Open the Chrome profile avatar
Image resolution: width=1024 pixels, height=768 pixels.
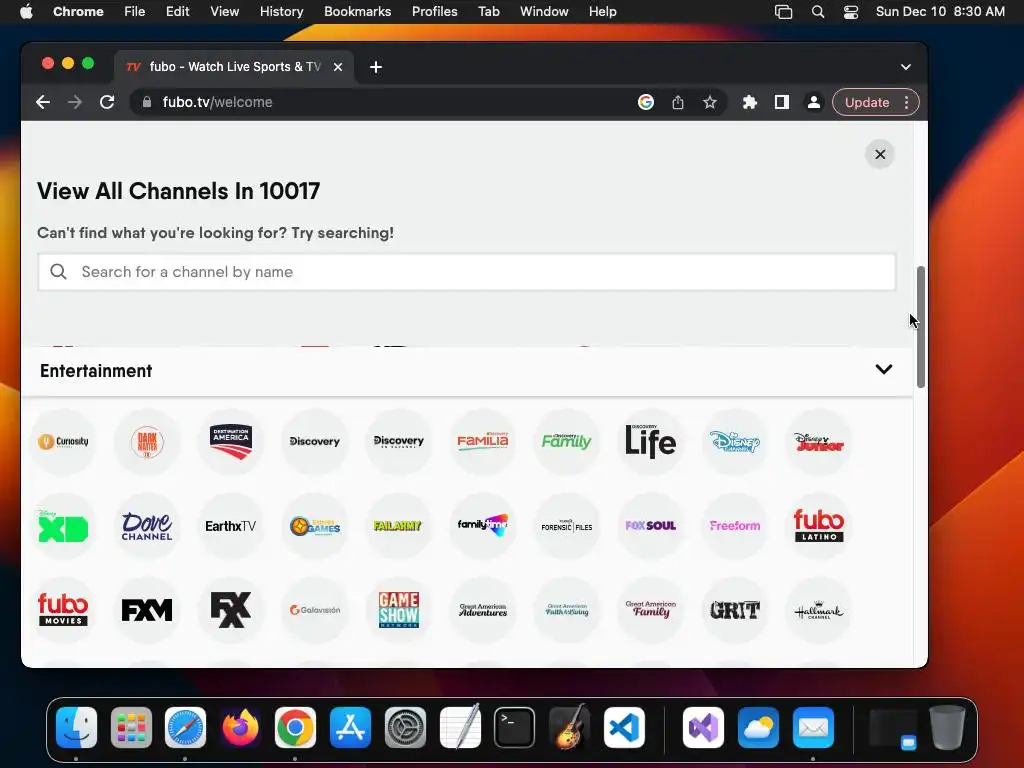[x=814, y=103]
